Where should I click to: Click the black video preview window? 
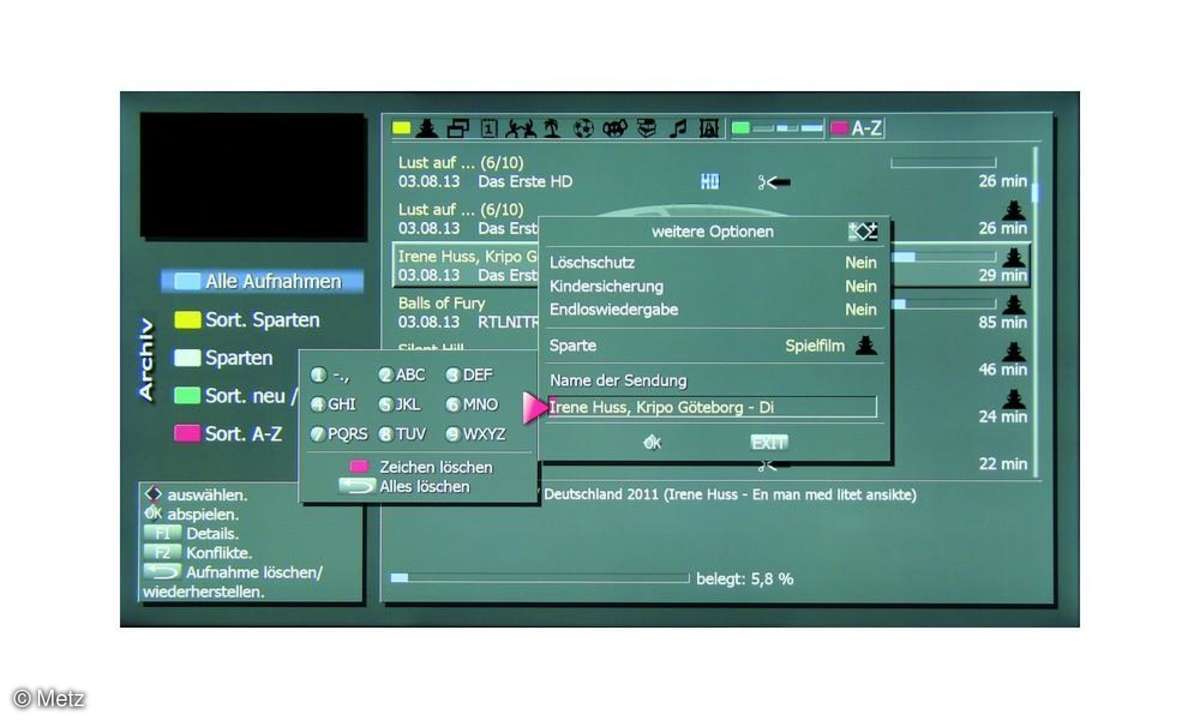click(x=252, y=176)
